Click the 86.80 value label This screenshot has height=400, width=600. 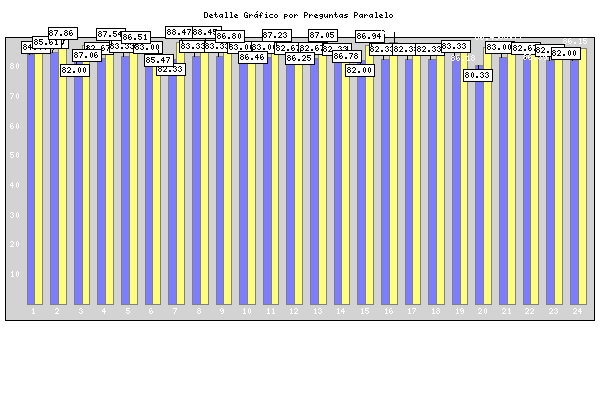(230, 36)
